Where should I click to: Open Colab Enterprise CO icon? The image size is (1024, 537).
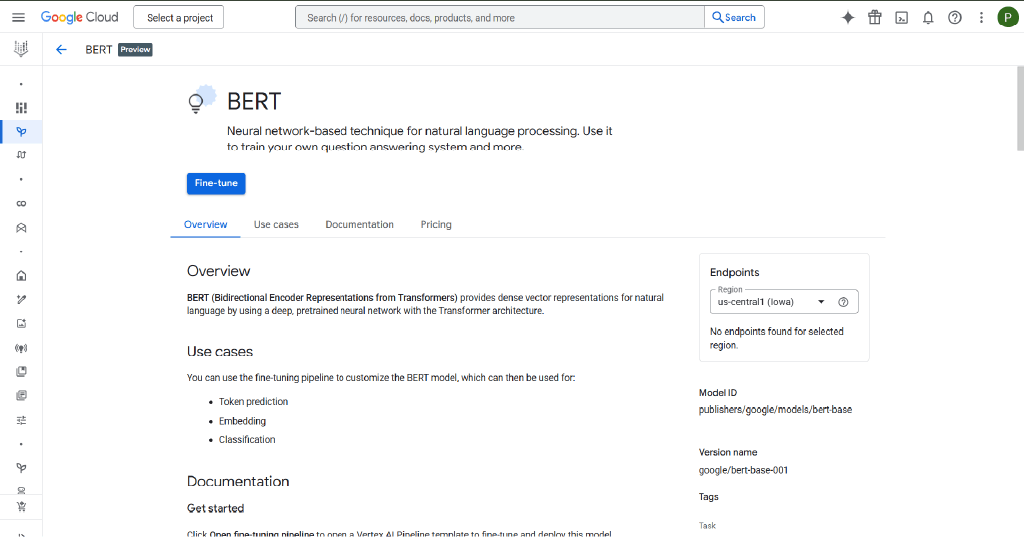coord(21,204)
